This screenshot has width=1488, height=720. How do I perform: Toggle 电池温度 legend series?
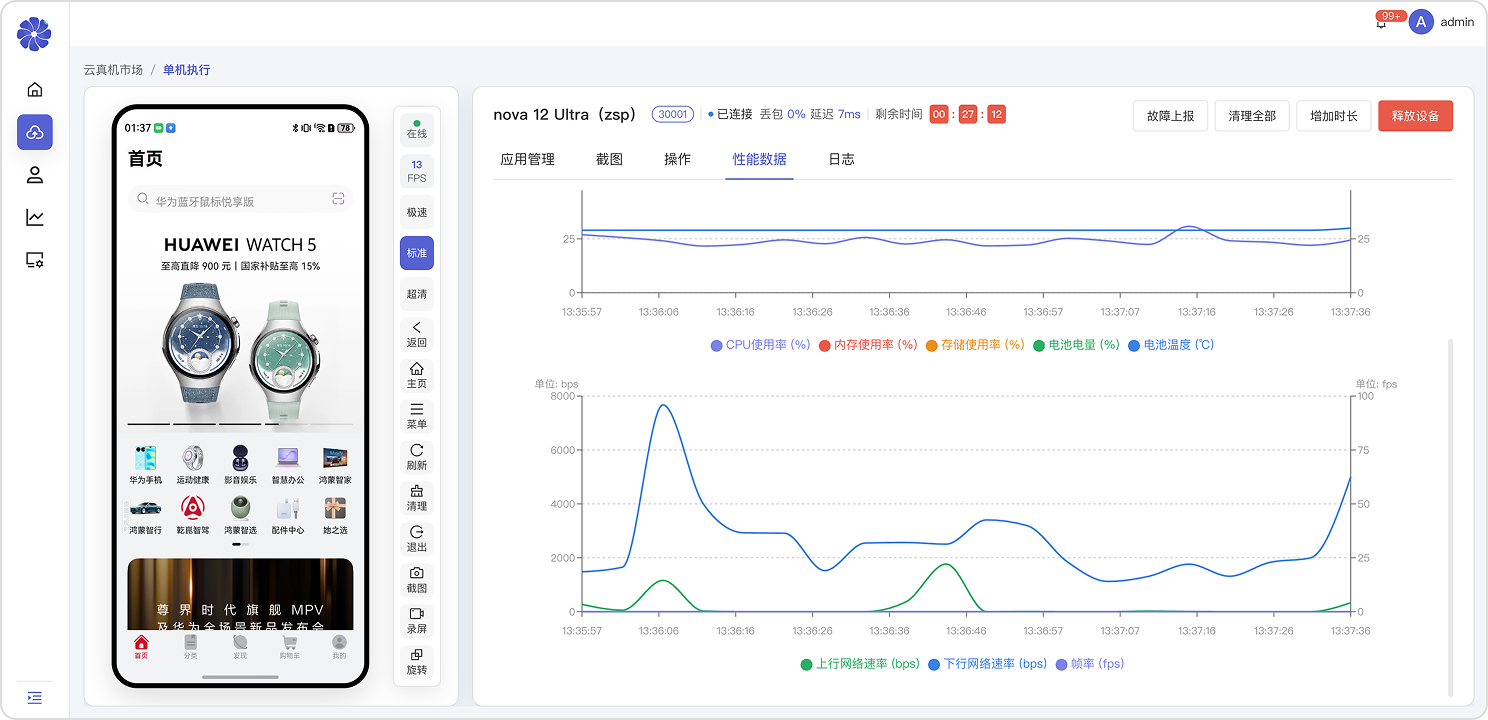click(x=1171, y=345)
